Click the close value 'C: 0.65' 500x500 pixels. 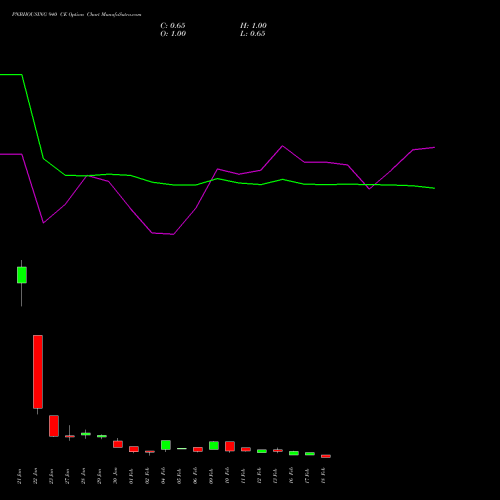[x=173, y=26]
